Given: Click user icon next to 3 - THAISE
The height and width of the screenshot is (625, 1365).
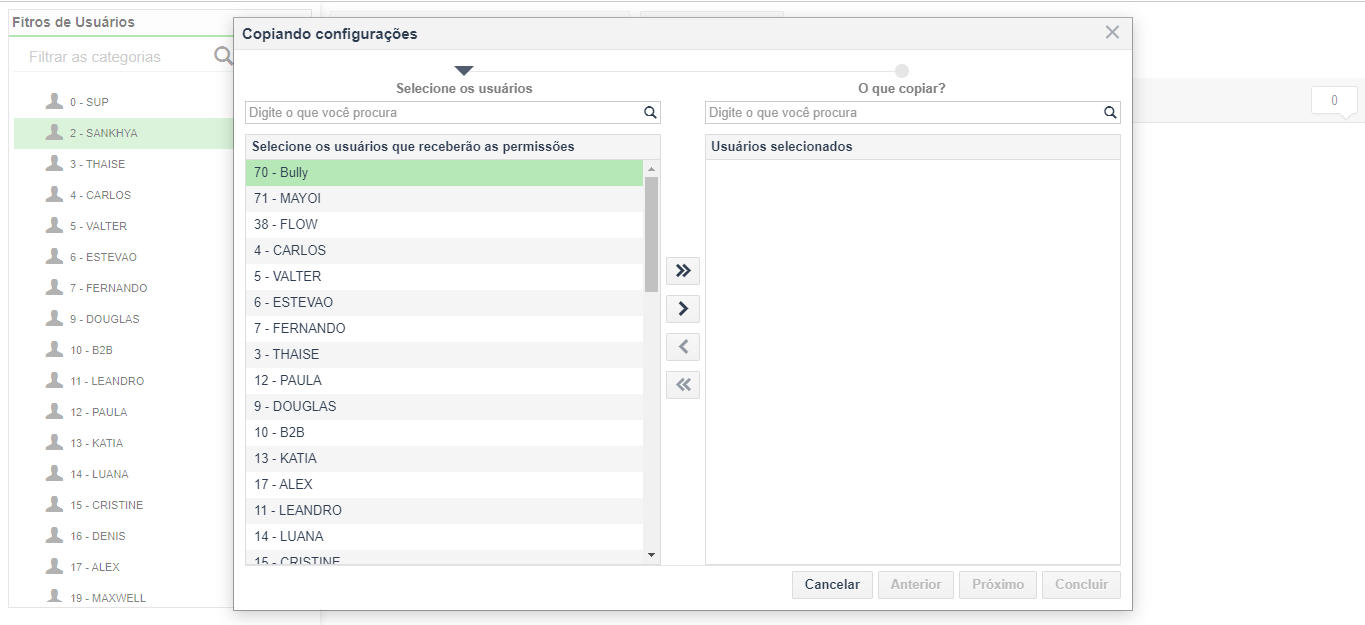Looking at the screenshot, I should click(55, 163).
